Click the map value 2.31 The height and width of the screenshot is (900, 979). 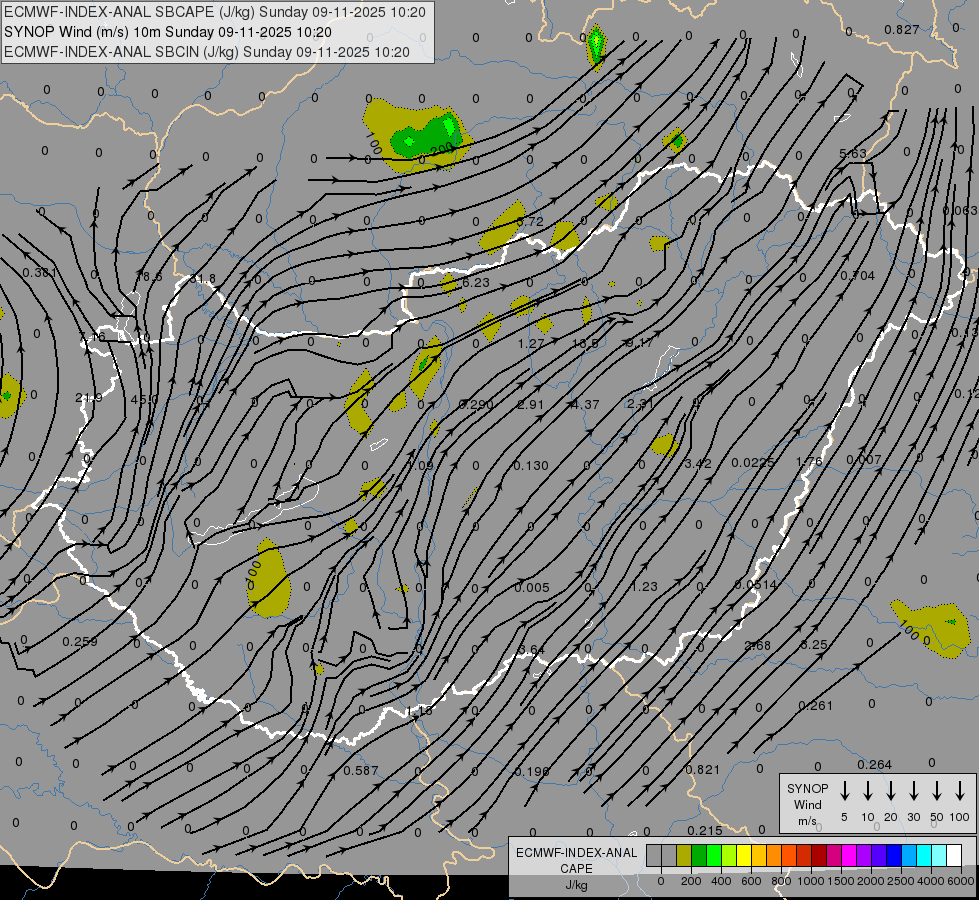(640, 403)
